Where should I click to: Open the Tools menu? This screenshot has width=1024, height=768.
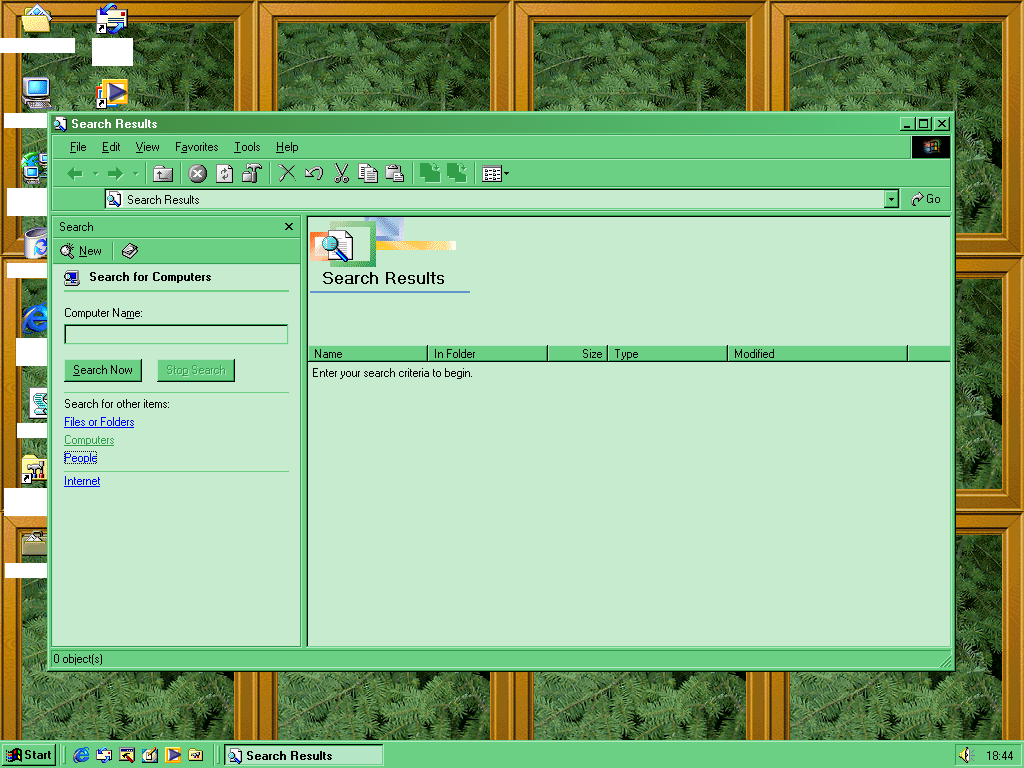click(x=247, y=147)
